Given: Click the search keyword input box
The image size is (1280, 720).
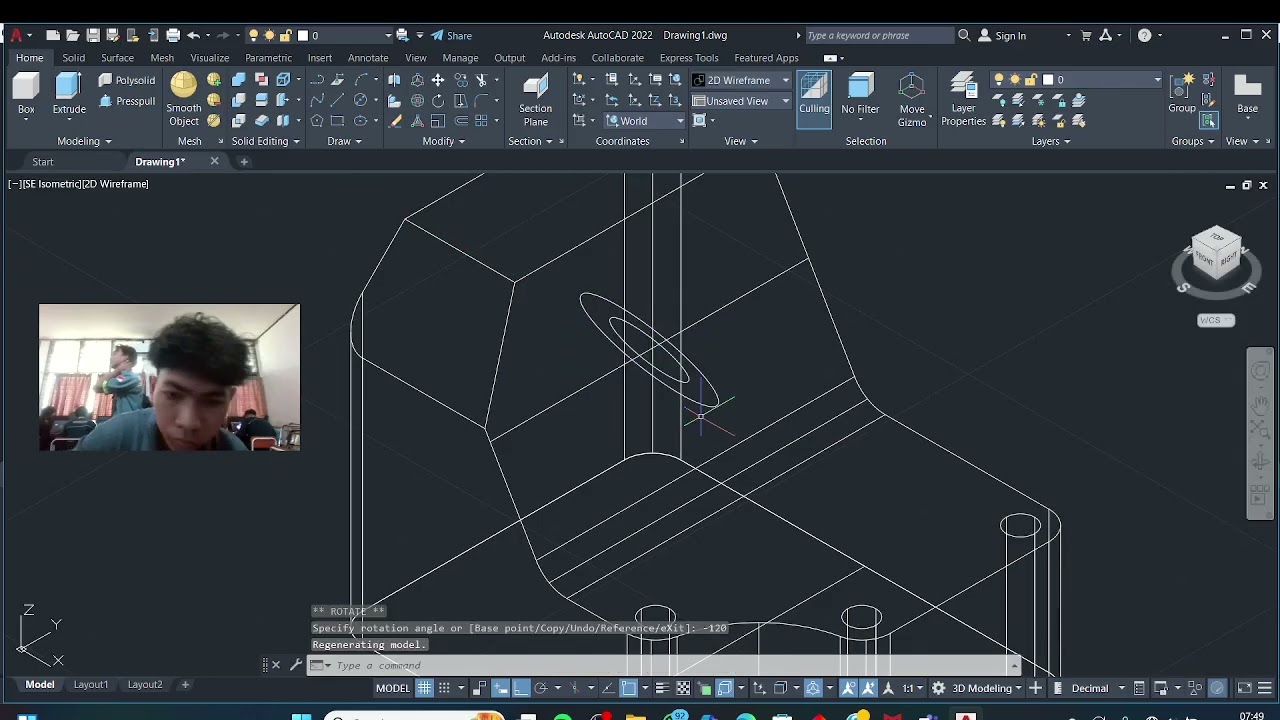Looking at the screenshot, I should tap(878, 35).
